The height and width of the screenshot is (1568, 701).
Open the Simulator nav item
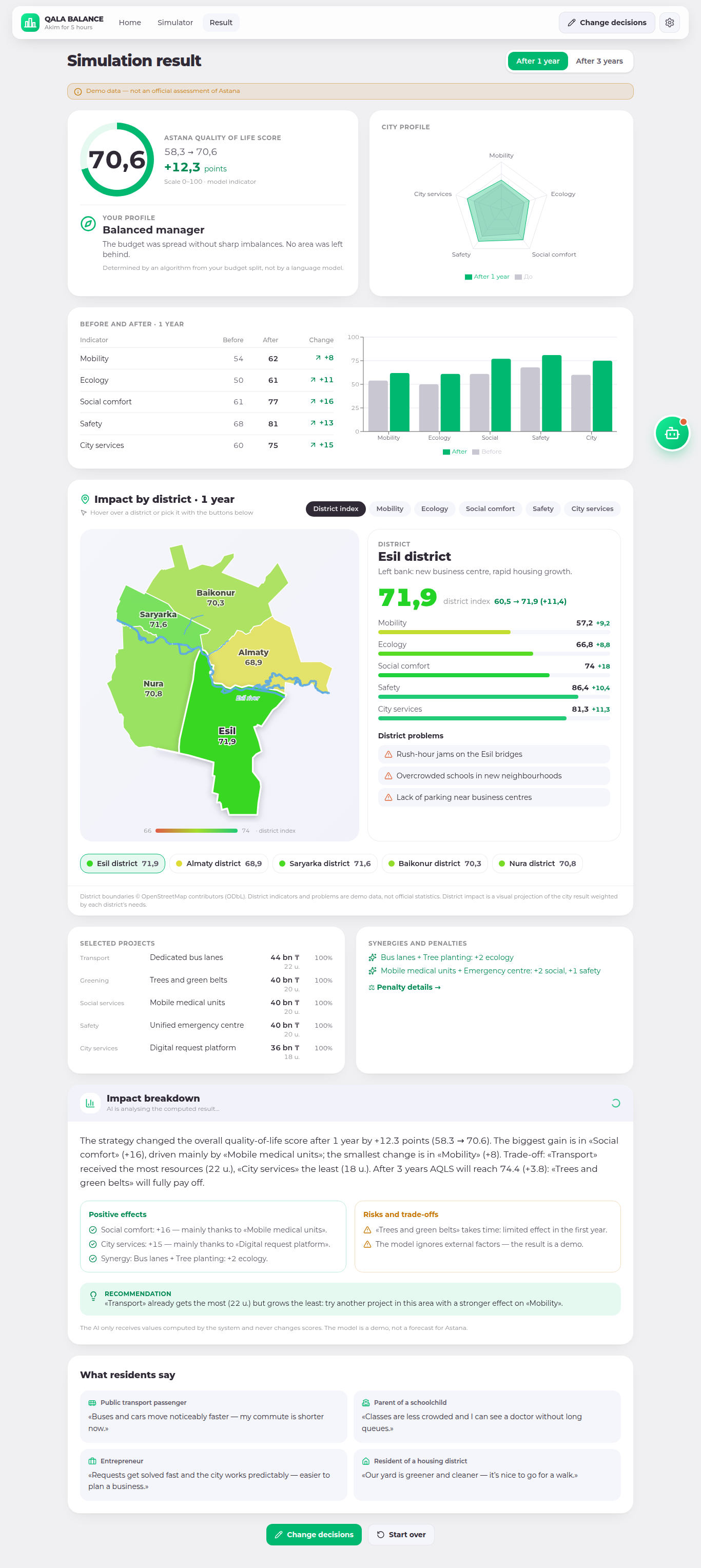pos(175,23)
